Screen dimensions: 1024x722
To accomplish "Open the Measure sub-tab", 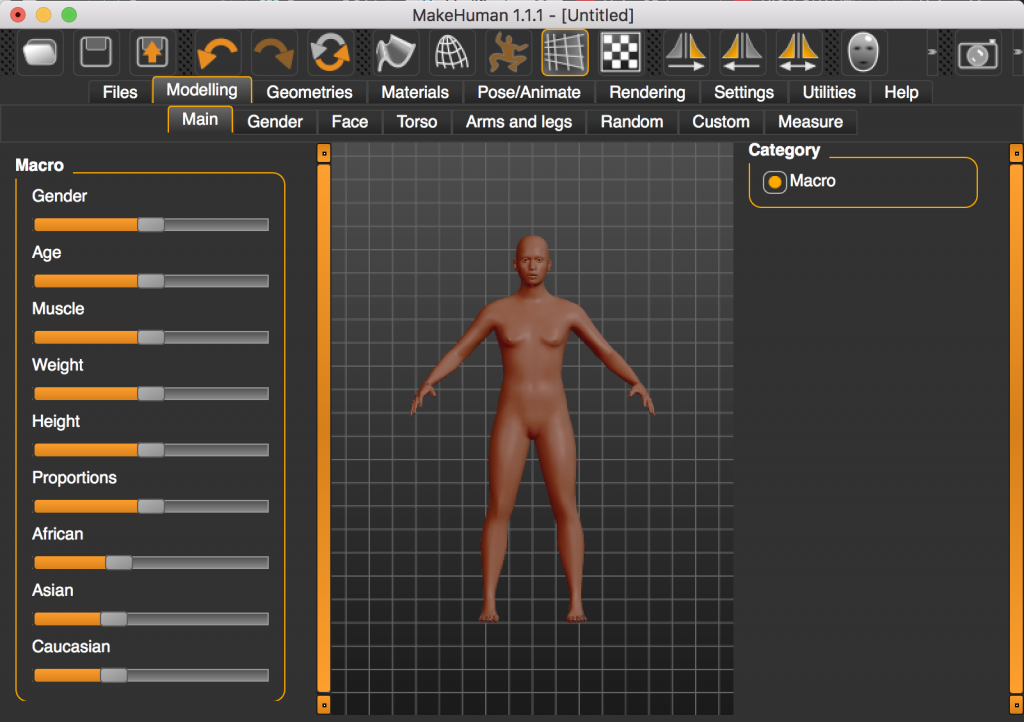I will 810,122.
